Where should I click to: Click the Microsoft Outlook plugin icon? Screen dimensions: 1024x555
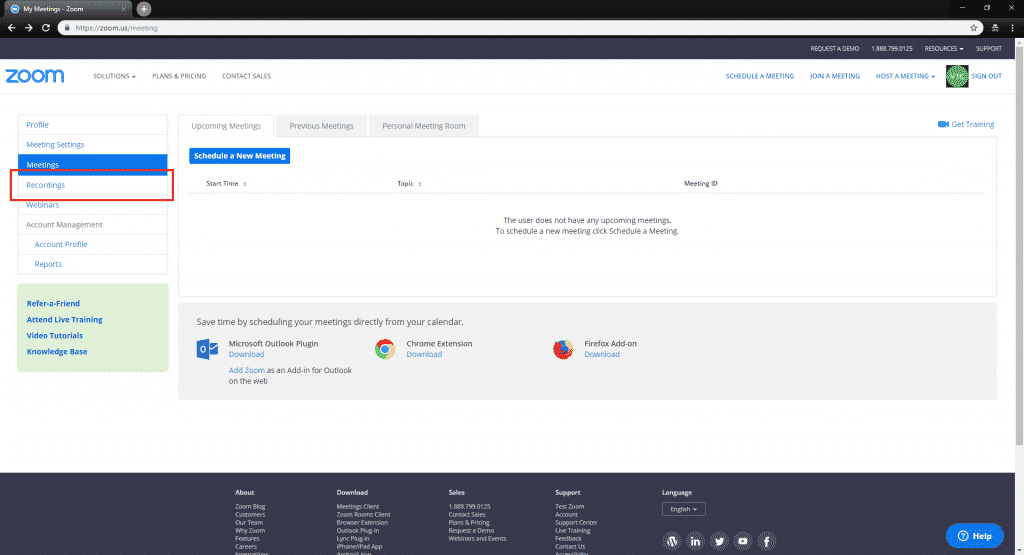click(207, 349)
